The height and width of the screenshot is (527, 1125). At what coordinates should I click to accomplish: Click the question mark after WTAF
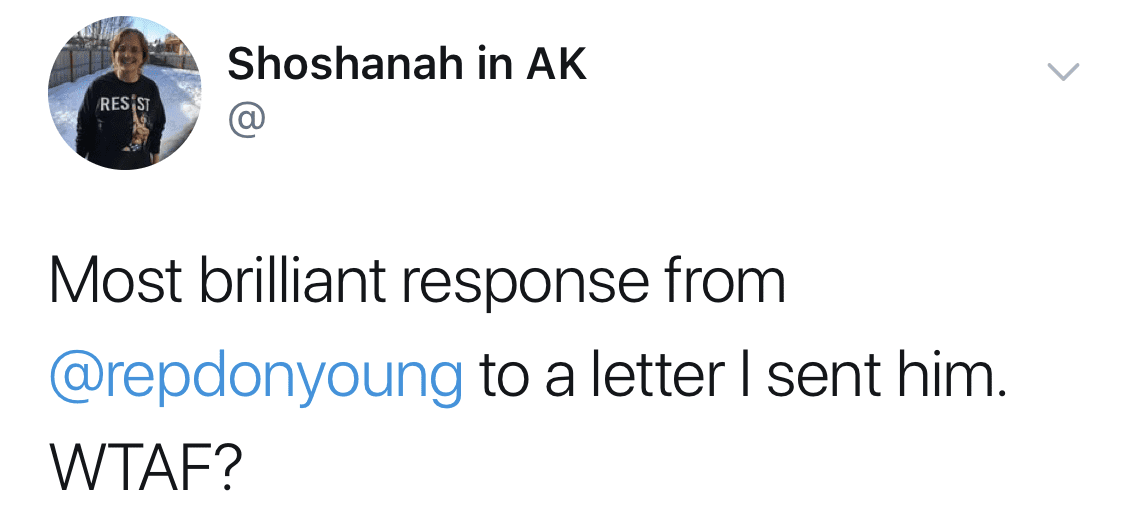pos(222,465)
